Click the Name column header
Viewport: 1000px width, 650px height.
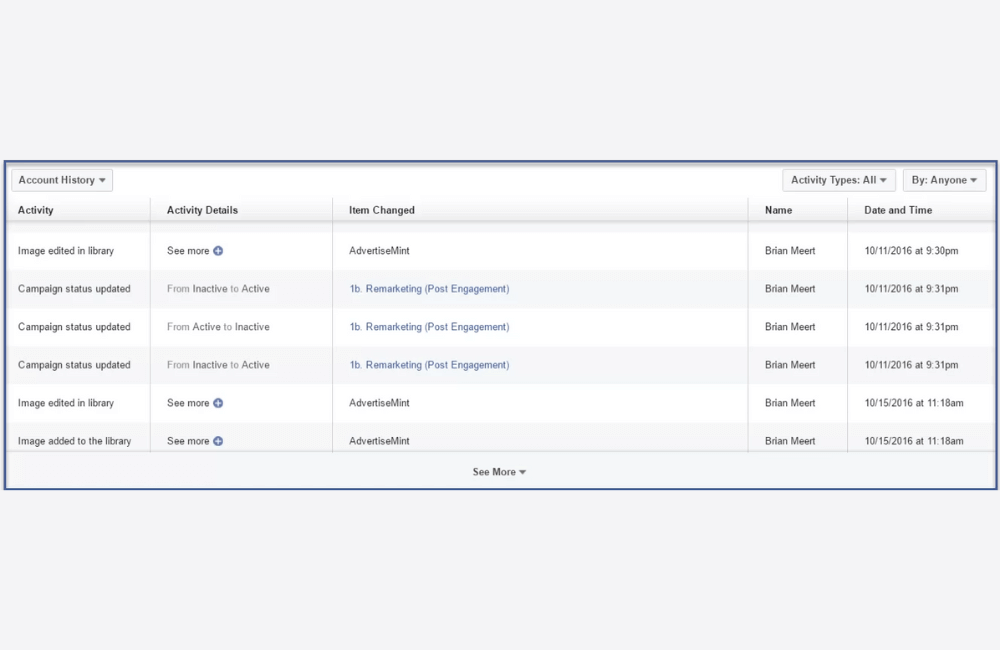coord(778,210)
